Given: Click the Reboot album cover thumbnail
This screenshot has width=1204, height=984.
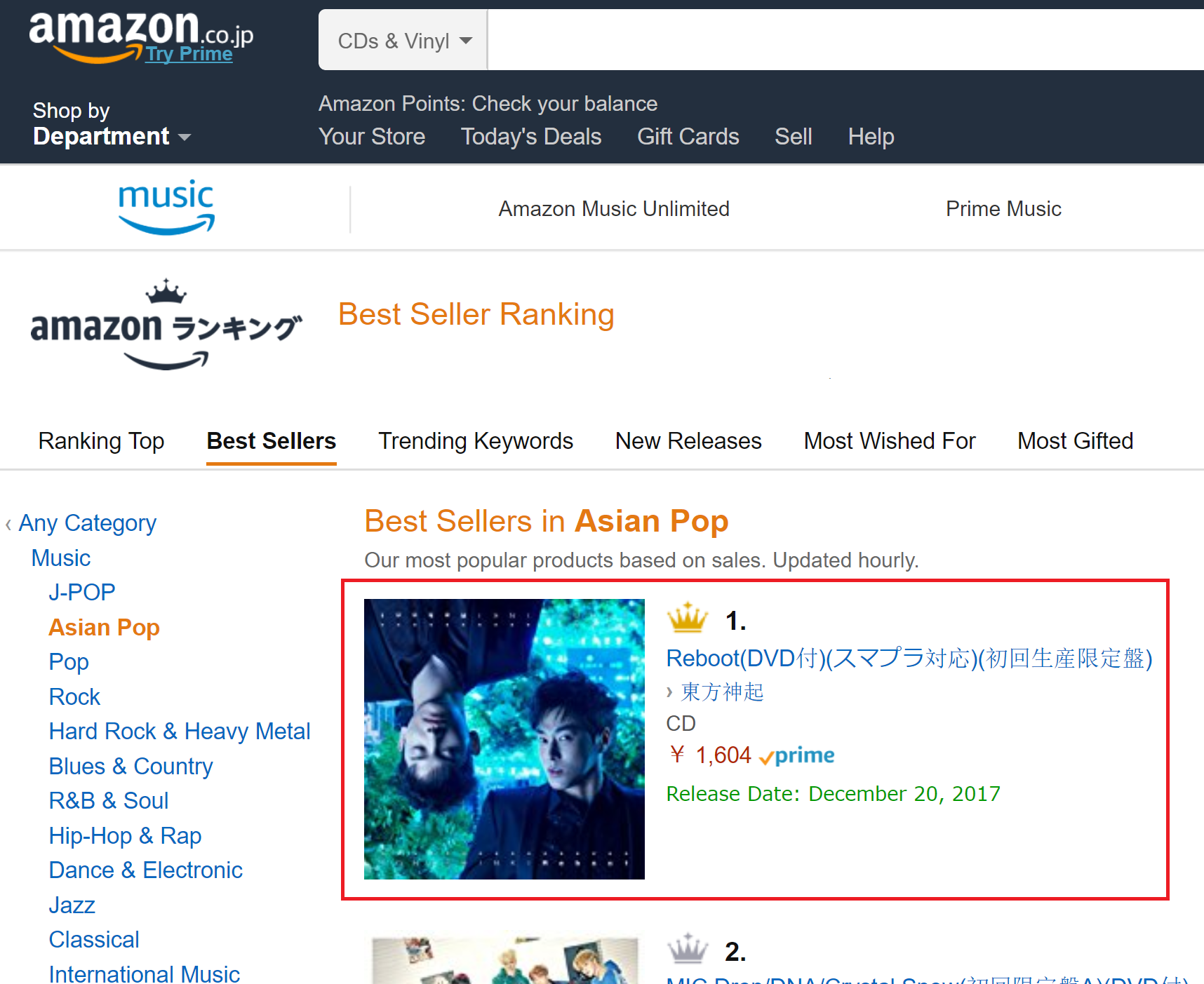Looking at the screenshot, I should click(x=504, y=739).
